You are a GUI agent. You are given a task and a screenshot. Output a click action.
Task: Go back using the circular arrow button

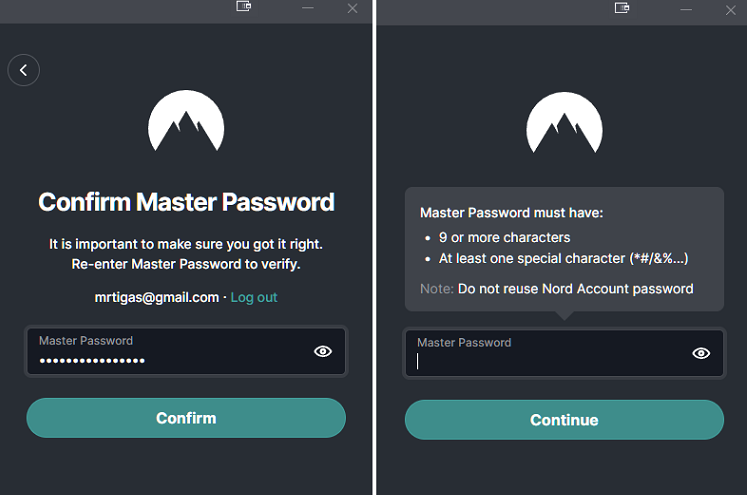coord(23,70)
